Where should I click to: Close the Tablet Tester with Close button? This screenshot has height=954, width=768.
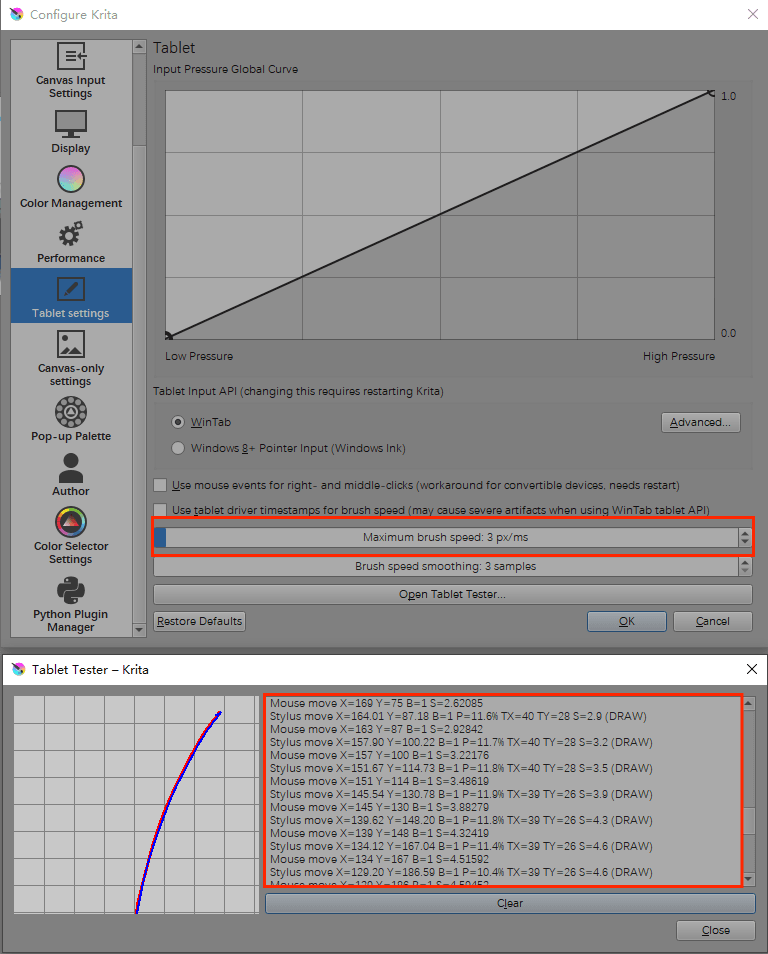(716, 930)
